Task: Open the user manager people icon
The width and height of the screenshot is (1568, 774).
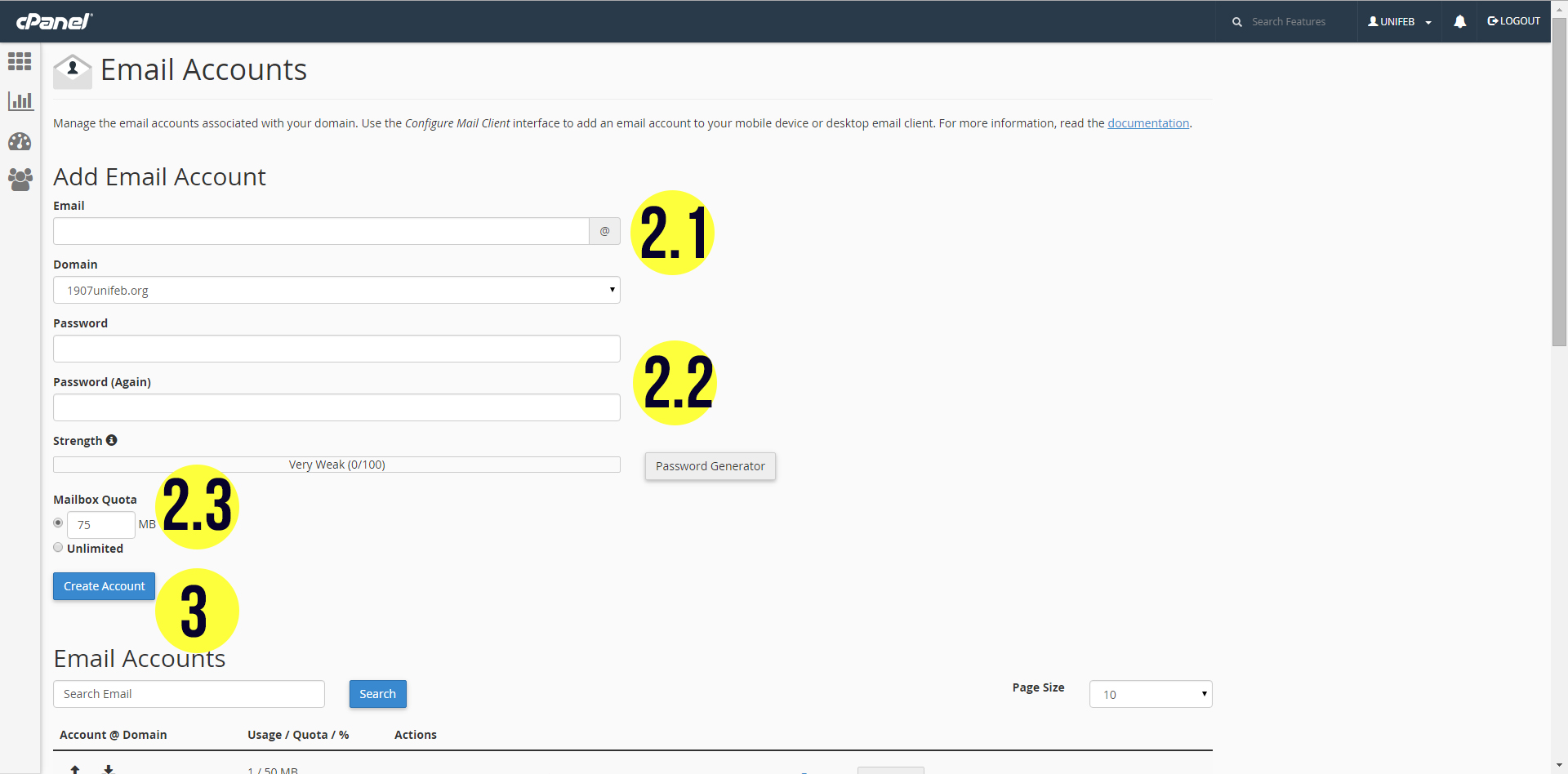Action: [20, 180]
